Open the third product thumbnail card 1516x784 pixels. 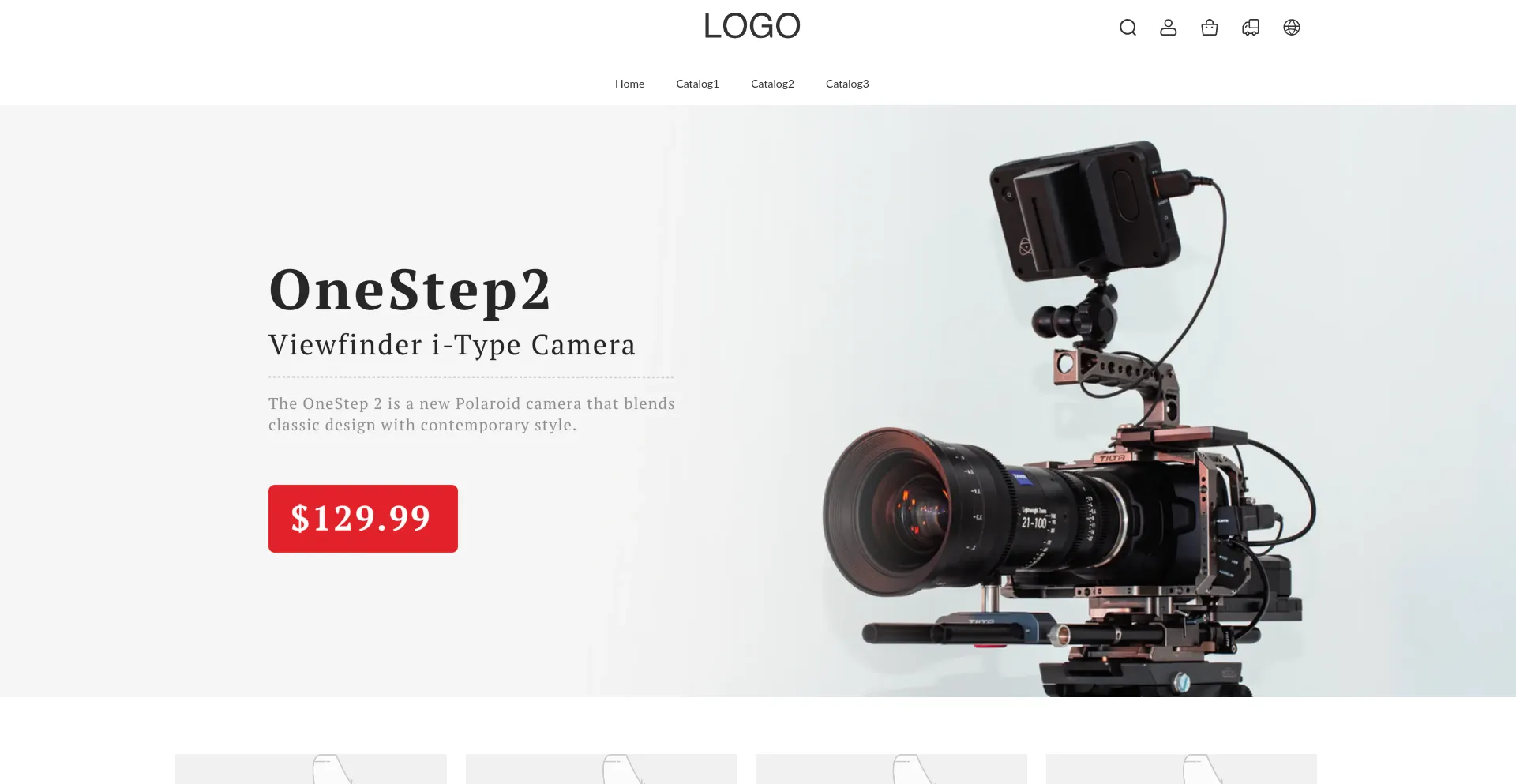tap(891, 769)
